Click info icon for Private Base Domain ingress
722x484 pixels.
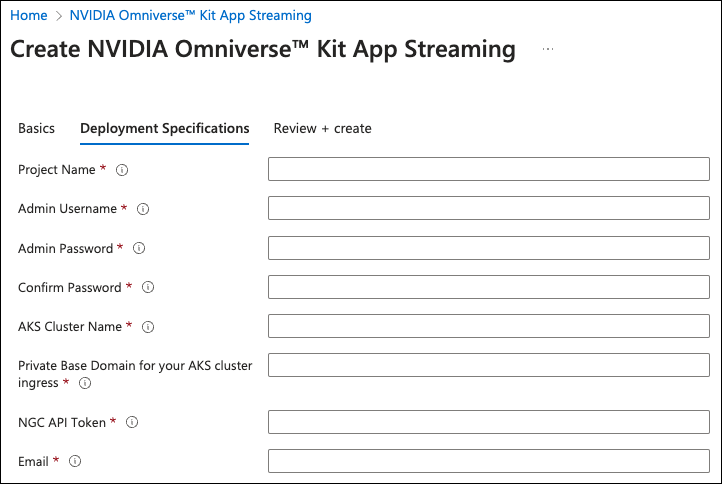(85, 383)
